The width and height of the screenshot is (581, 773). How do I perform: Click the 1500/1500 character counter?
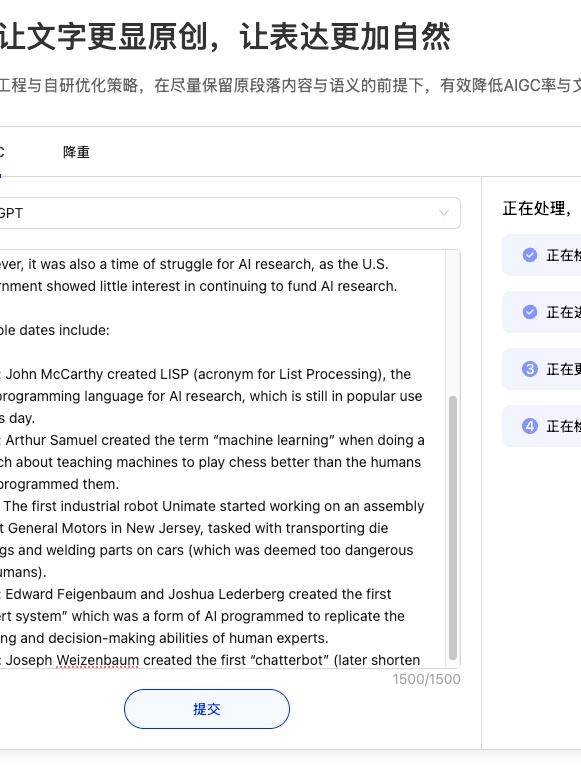(426, 679)
